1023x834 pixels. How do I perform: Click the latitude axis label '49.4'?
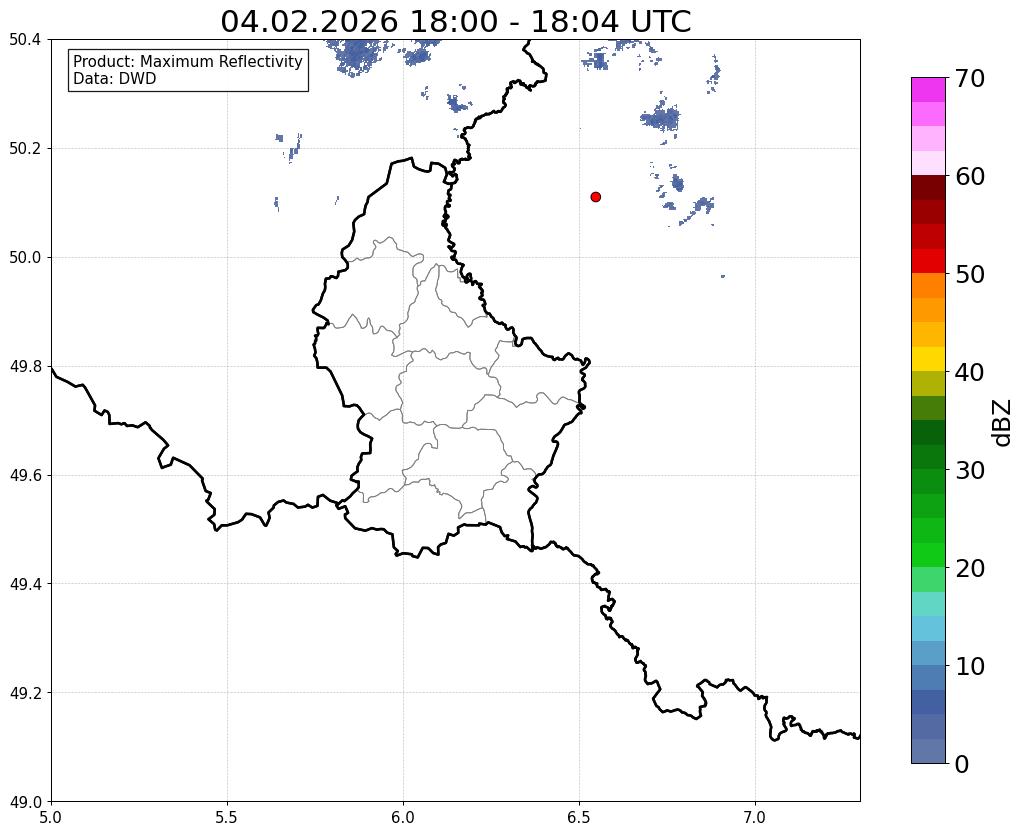tap(25, 584)
